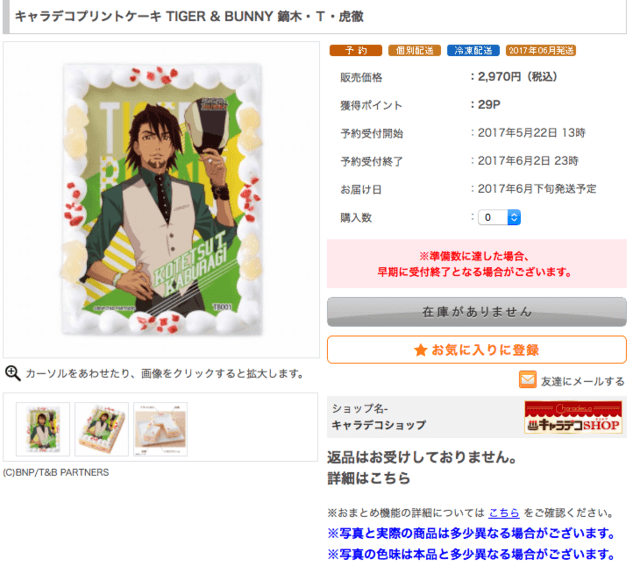Click the magnifying glass zoom icon
This screenshot has width=640, height=573.
pyautogui.click(x=12, y=373)
